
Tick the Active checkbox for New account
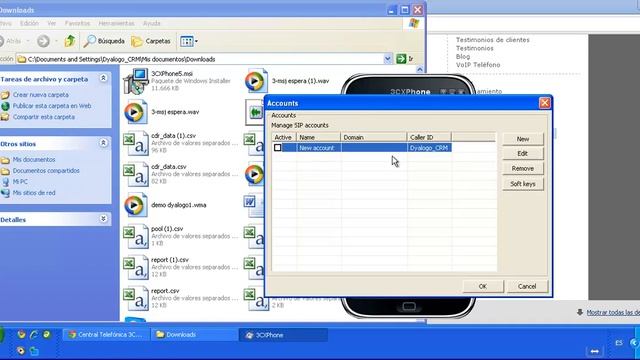(278, 148)
